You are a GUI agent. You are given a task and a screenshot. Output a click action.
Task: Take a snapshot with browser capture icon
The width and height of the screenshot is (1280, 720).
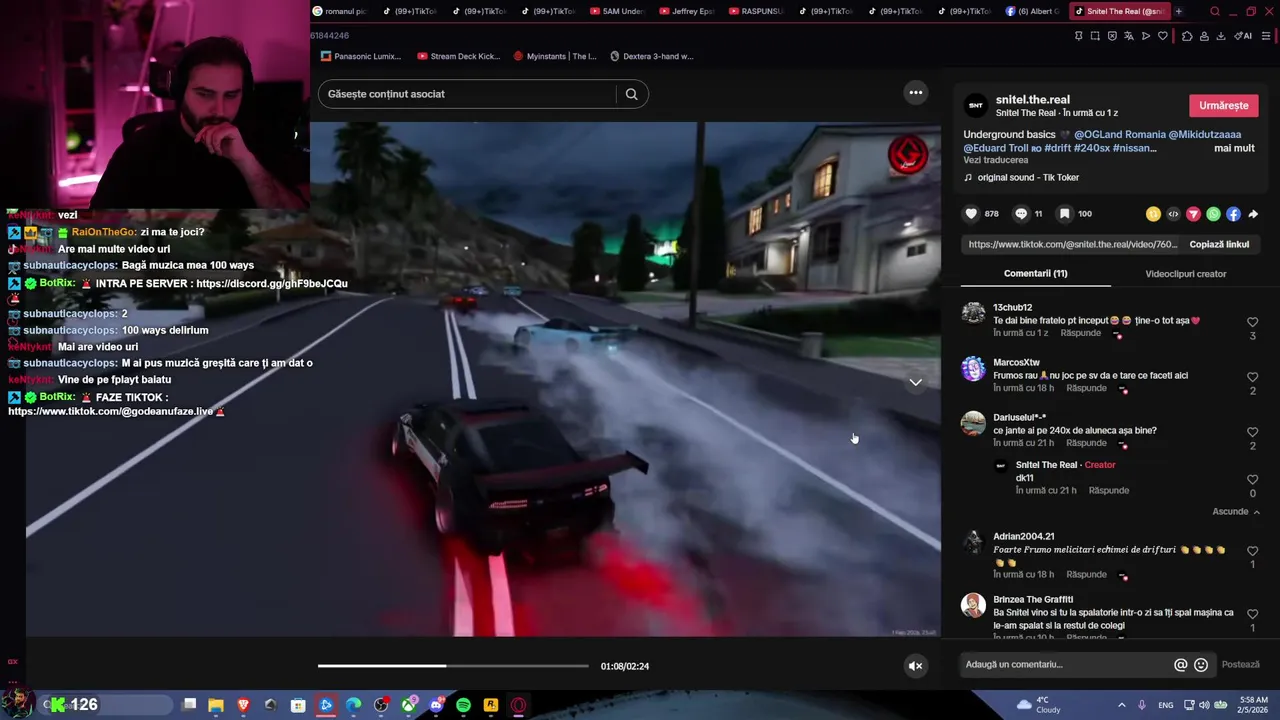1095,36
